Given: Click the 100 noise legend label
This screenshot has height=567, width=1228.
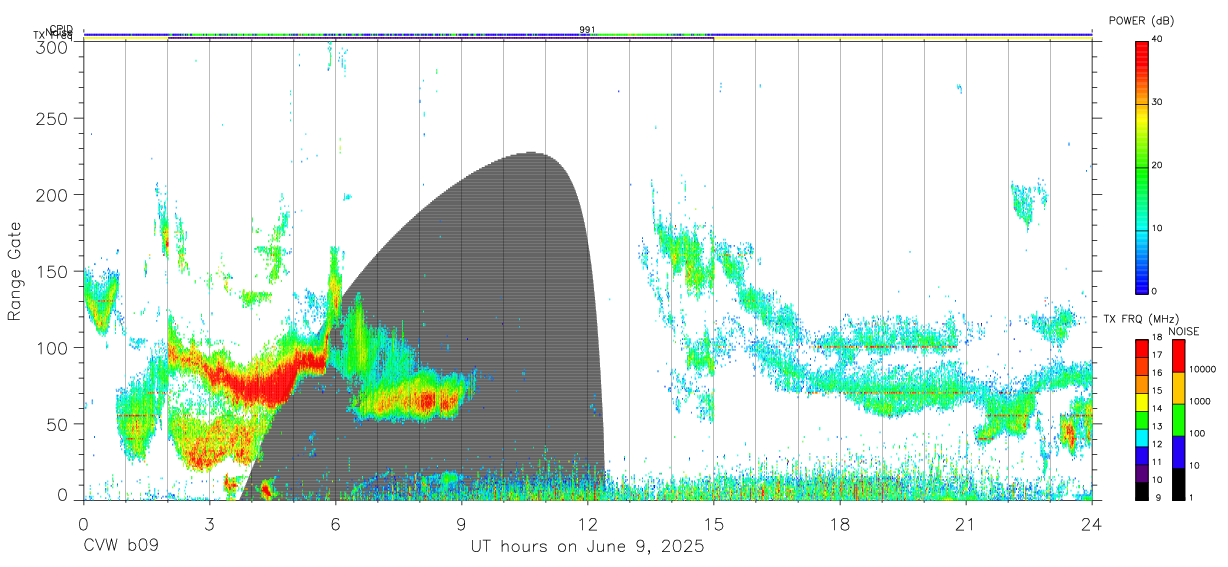Looking at the screenshot, I should click(x=1195, y=433).
